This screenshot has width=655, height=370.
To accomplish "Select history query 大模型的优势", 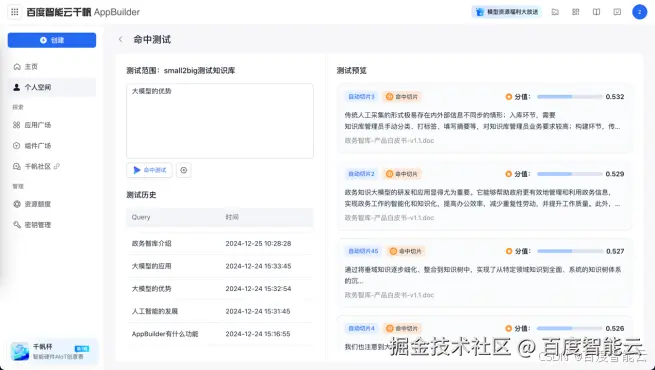I will pyautogui.click(x=152, y=289).
